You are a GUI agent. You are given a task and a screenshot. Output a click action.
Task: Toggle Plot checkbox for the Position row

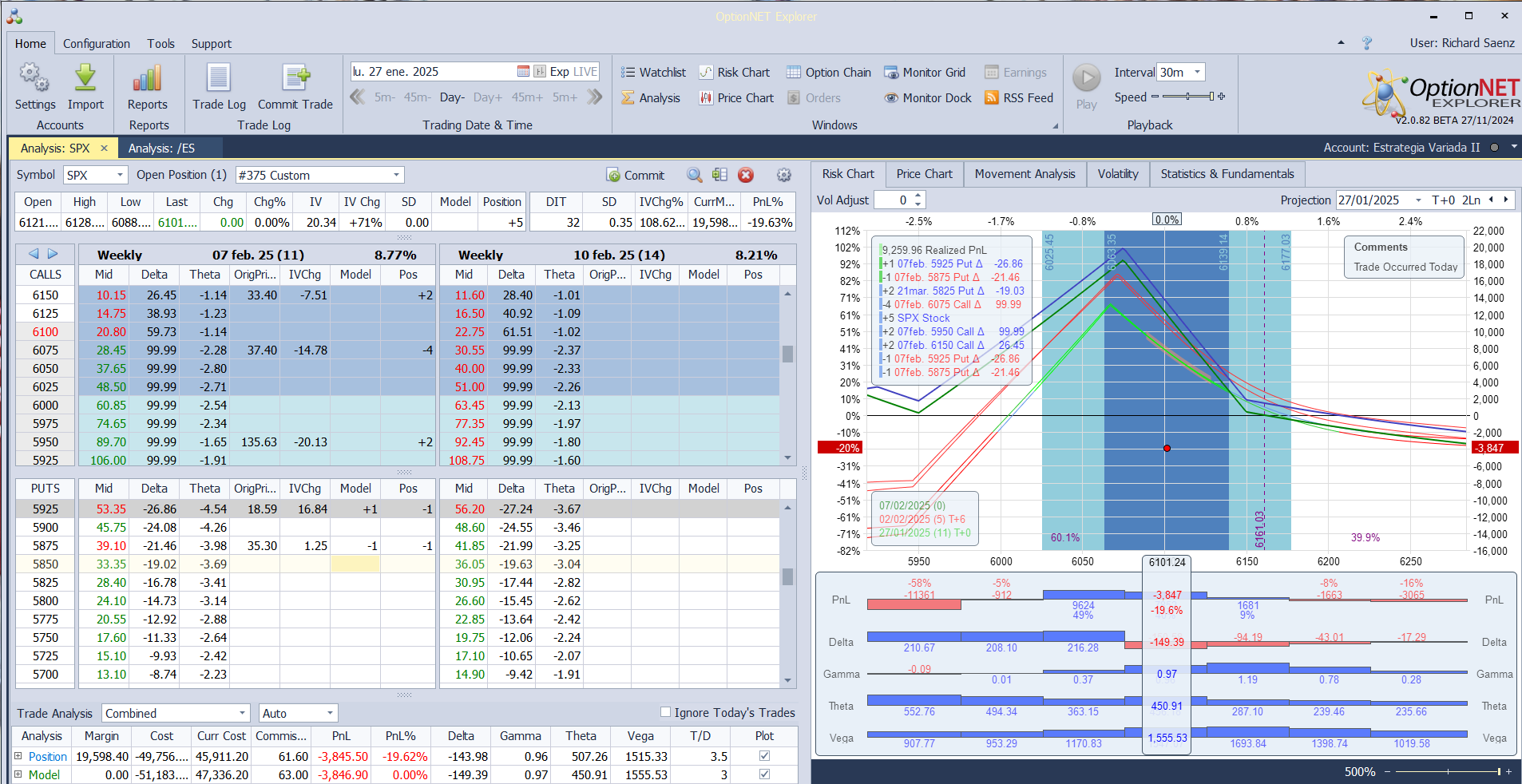point(764,756)
